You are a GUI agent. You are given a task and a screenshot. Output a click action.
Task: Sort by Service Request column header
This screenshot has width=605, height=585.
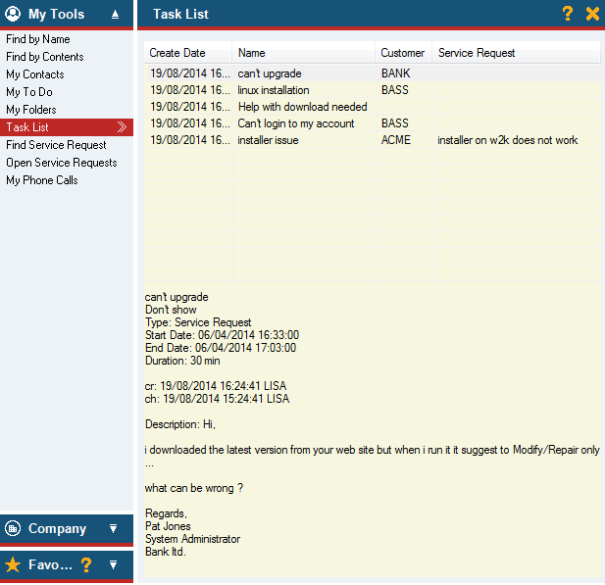tap(517, 53)
